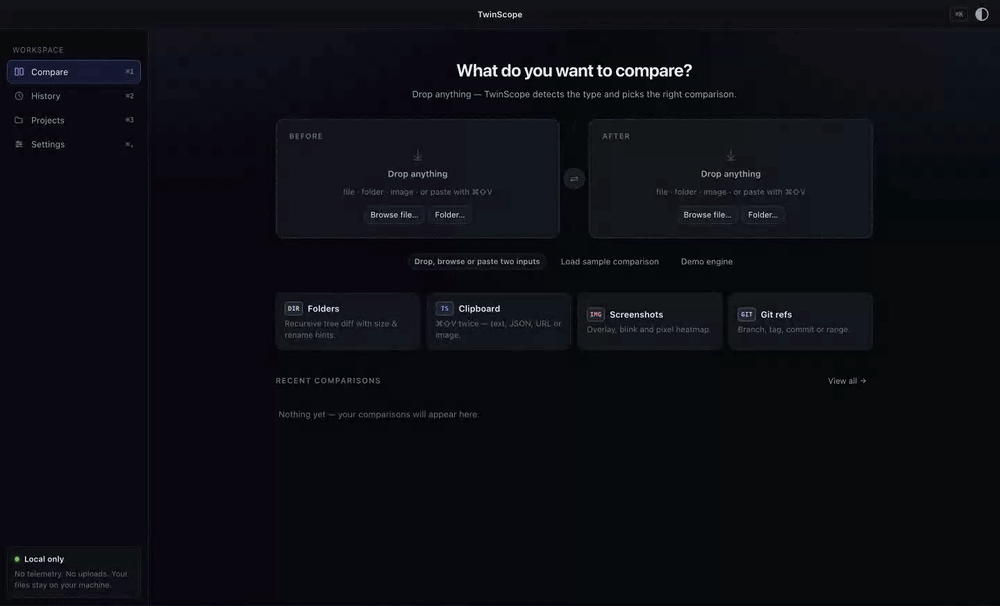
Task: Click the 'What do you want to compare?' heading
Action: coord(574,71)
